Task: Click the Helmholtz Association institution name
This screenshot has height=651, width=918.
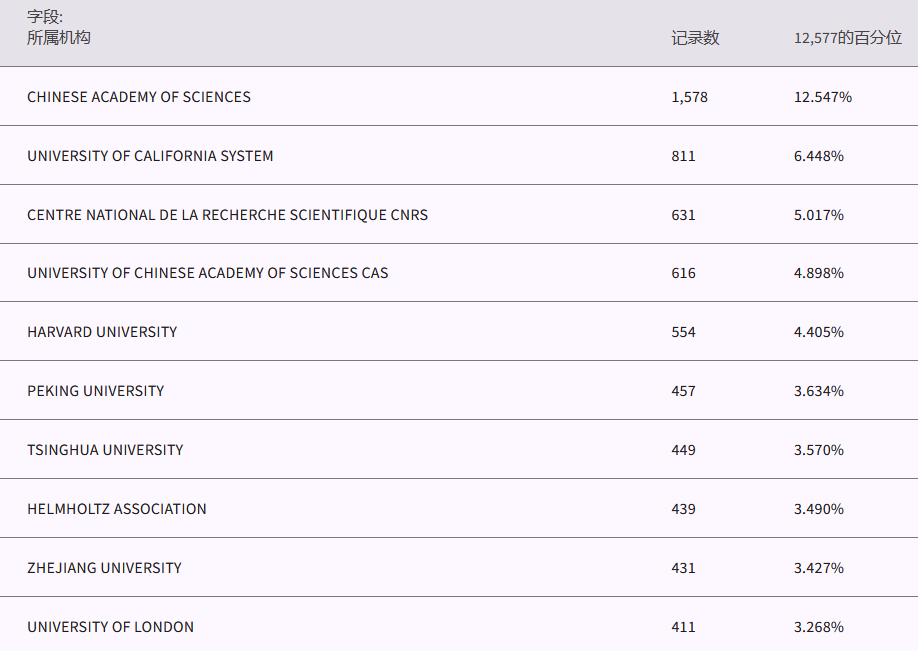Action: pos(117,509)
